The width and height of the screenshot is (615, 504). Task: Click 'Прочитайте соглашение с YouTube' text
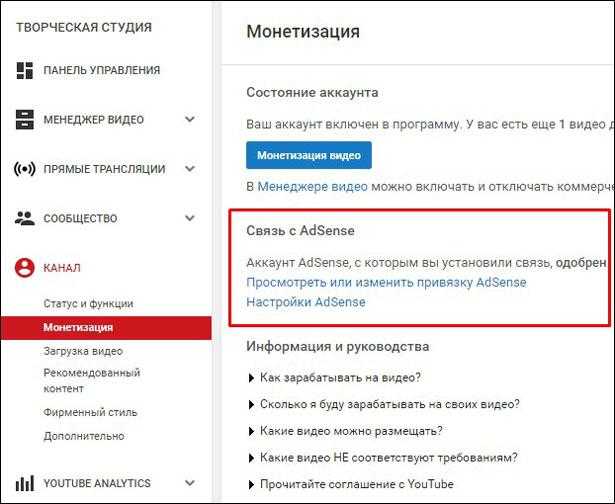pos(357,484)
